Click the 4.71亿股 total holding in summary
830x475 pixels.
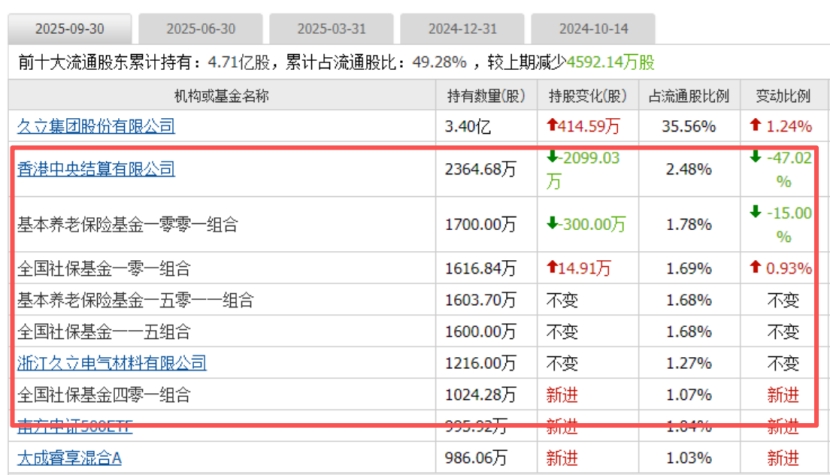pos(239,62)
